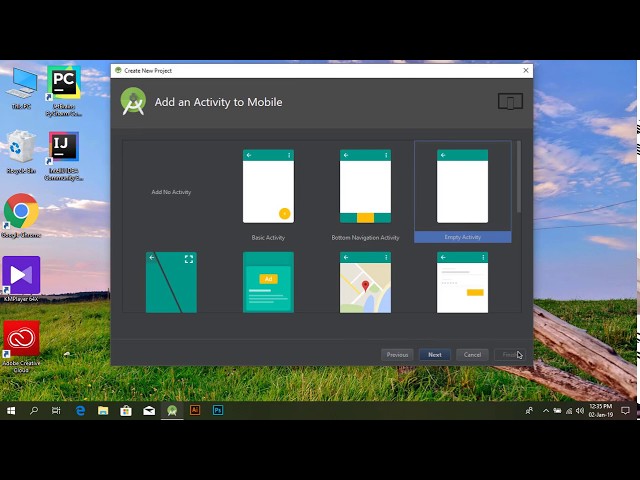This screenshot has height=480, width=640.
Task: Launch Microsoft Edge from taskbar
Action: 80,411
